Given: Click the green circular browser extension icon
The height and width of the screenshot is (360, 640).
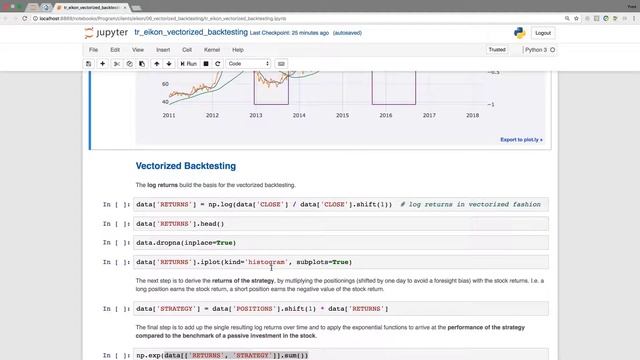Looking at the screenshot, I should 606,18.
